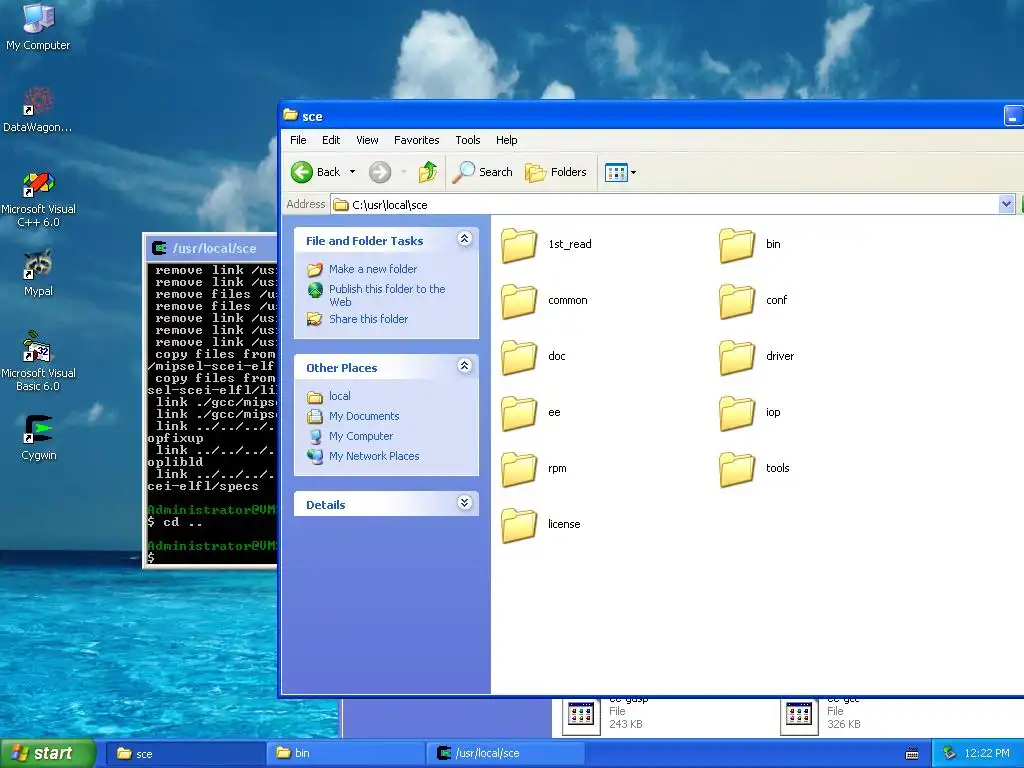Collapse the Other Places panel

(x=464, y=366)
